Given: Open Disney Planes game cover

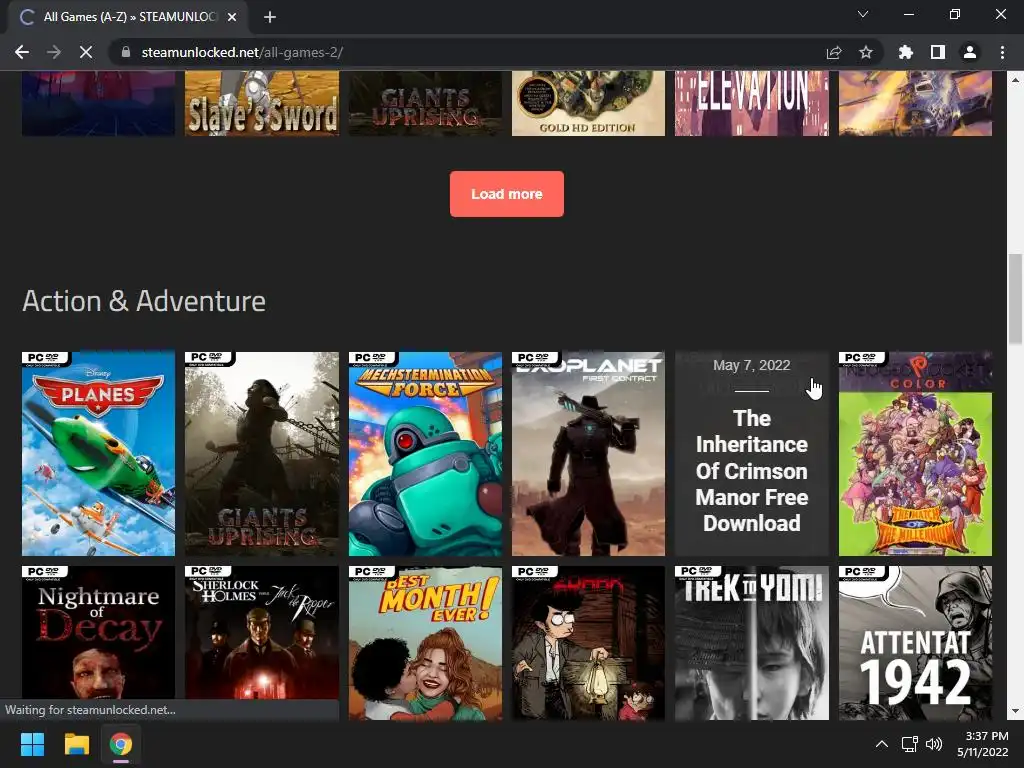Looking at the screenshot, I should pyautogui.click(x=99, y=454).
